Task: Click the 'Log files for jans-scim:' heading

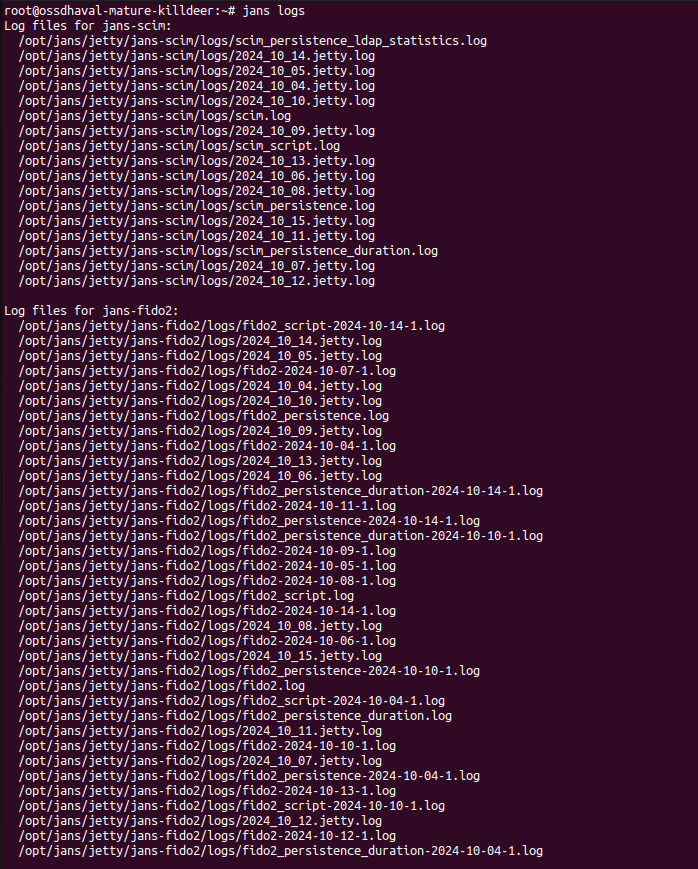Action: [88, 25]
